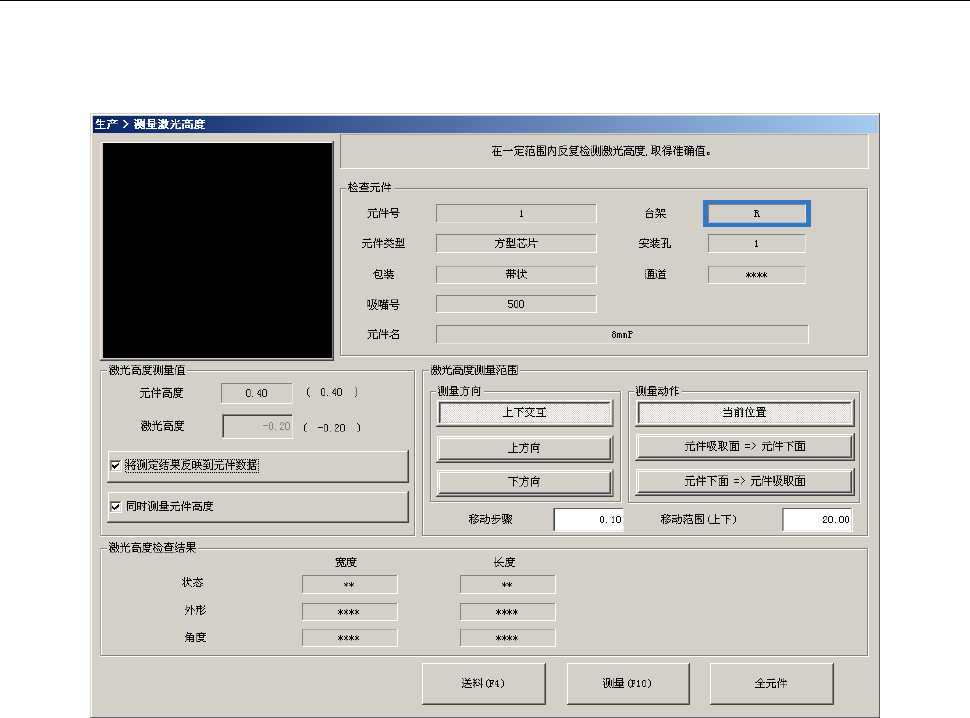Click the 元件号 field showing 1
Viewport: 970px width, 718px height.
516,213
